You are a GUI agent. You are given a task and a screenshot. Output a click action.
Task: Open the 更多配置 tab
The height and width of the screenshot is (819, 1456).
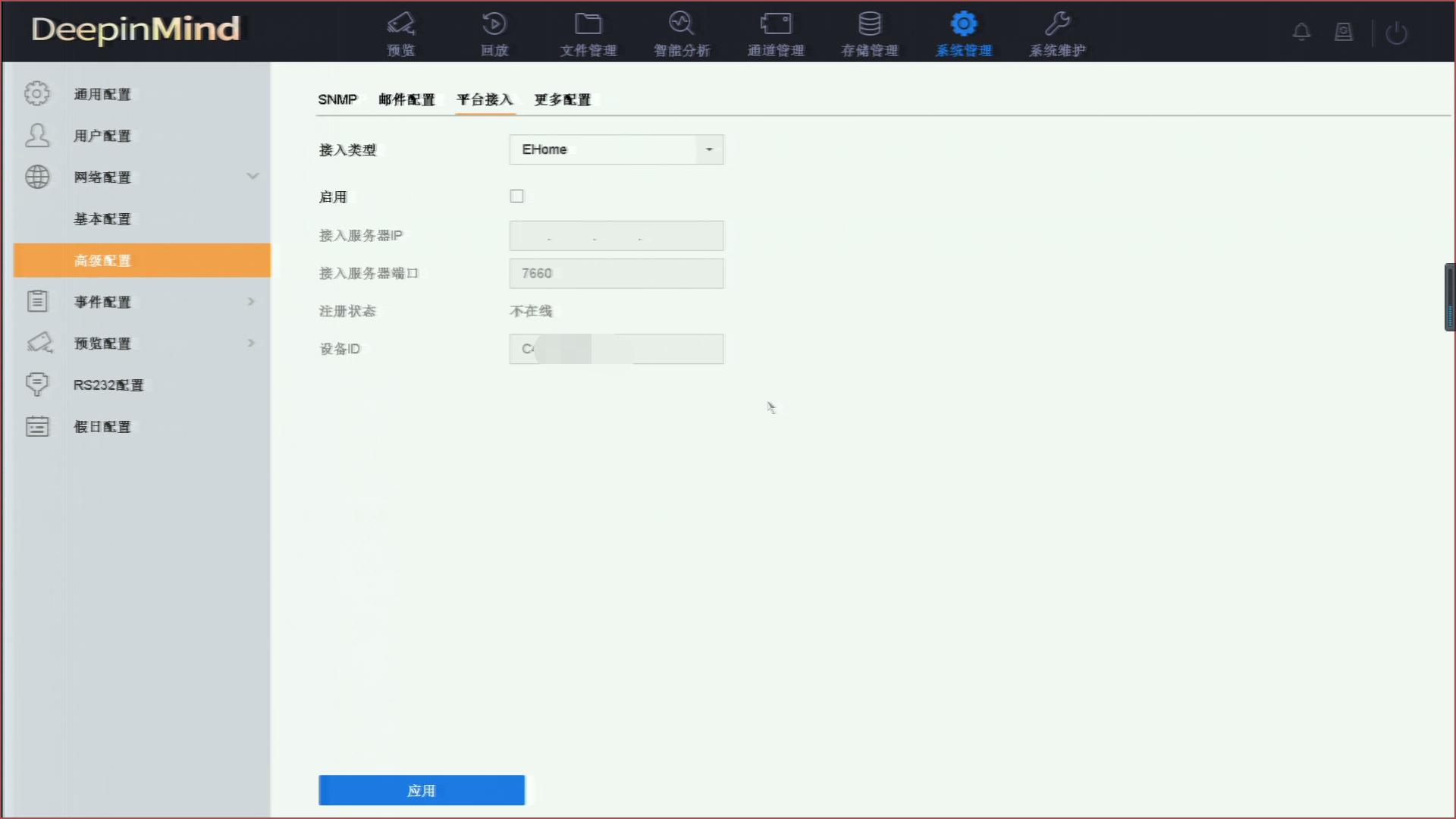(562, 99)
